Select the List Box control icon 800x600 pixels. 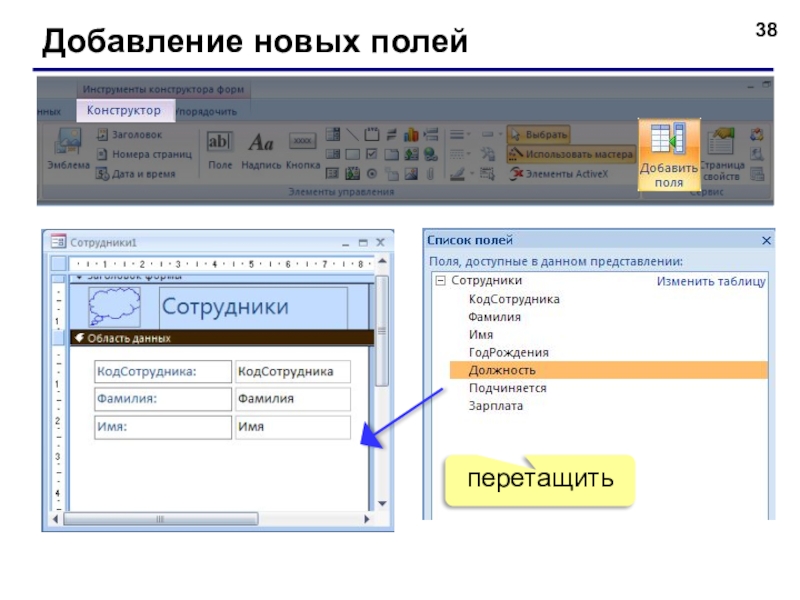333,154
